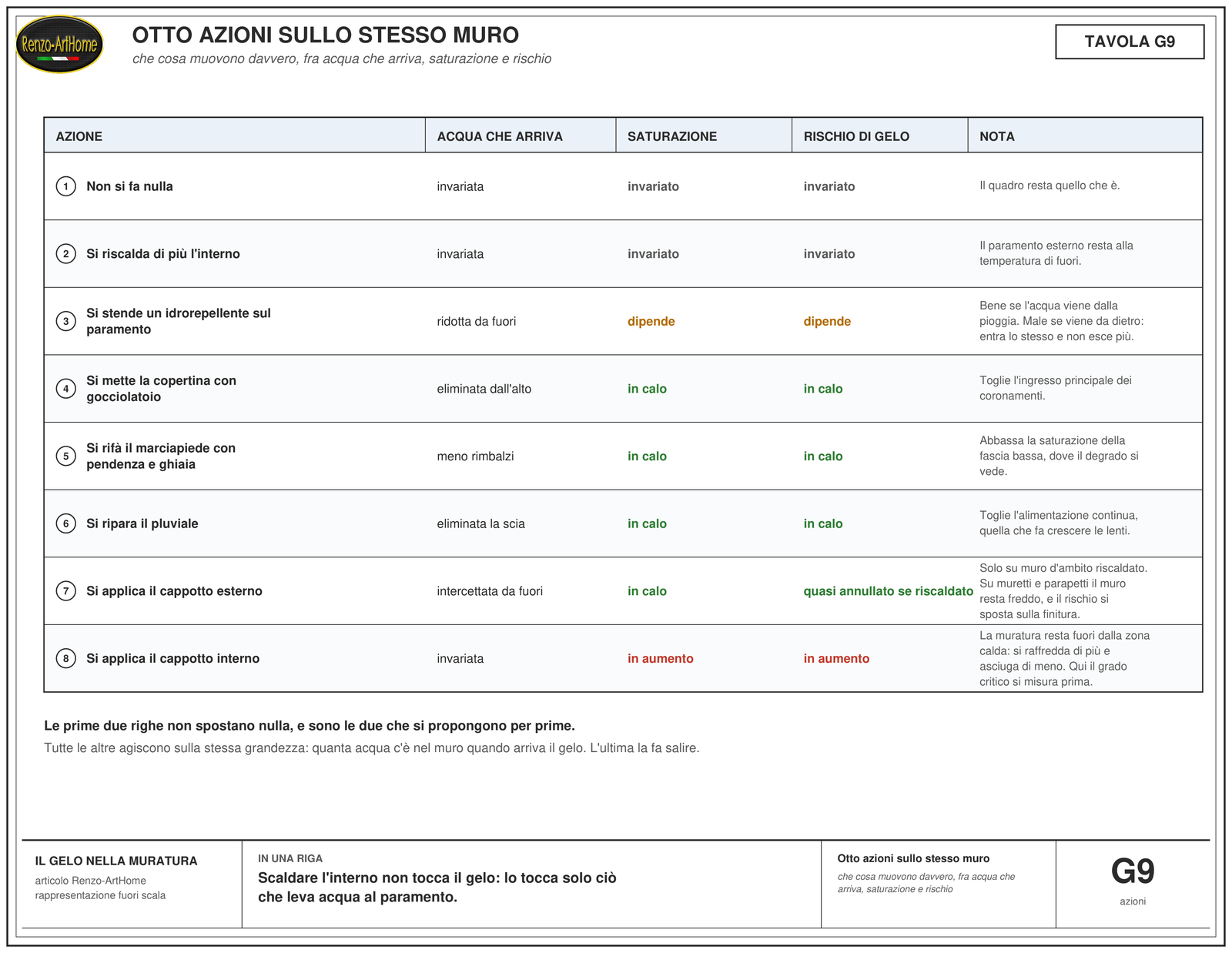The image size is (1232, 953).
Task: Click the orange 'dipende' under SATURAZIONE
Action: 651,321
